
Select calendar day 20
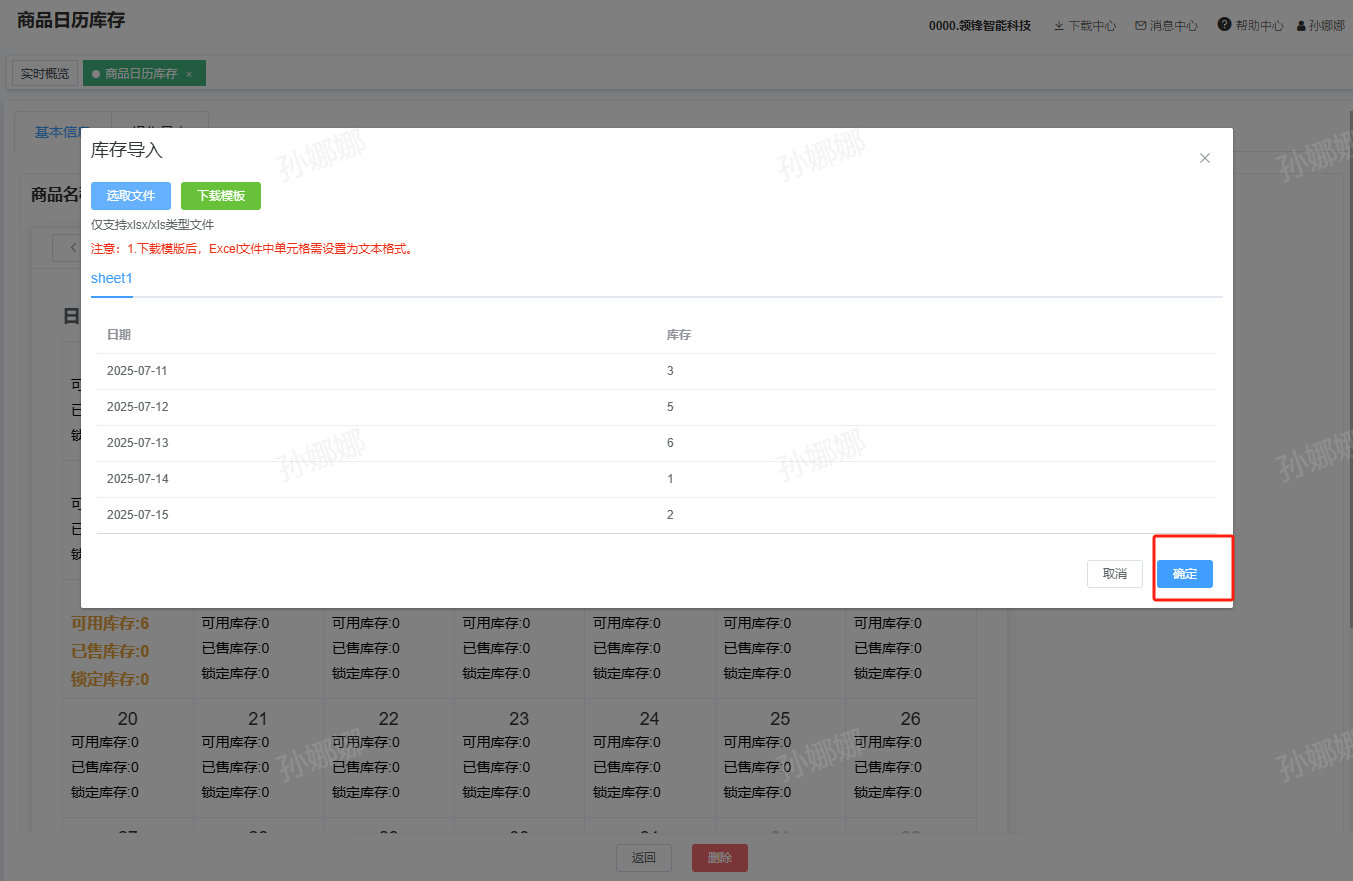(128, 719)
